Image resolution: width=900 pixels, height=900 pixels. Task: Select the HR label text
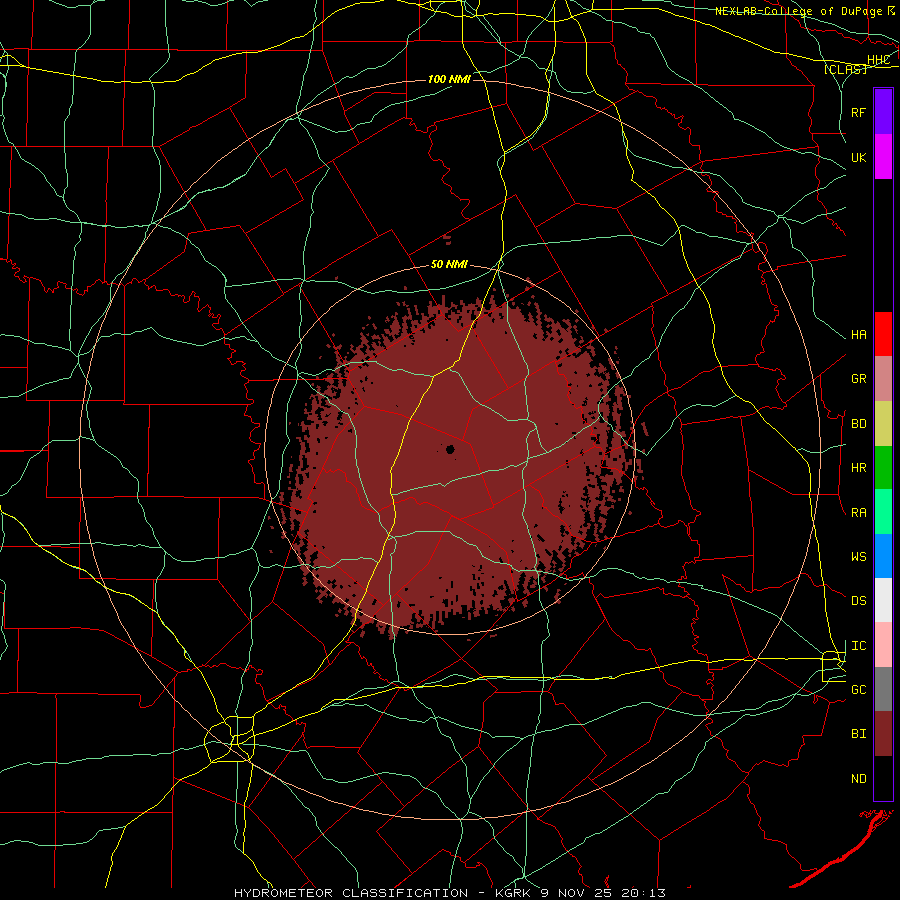pyautogui.click(x=858, y=468)
